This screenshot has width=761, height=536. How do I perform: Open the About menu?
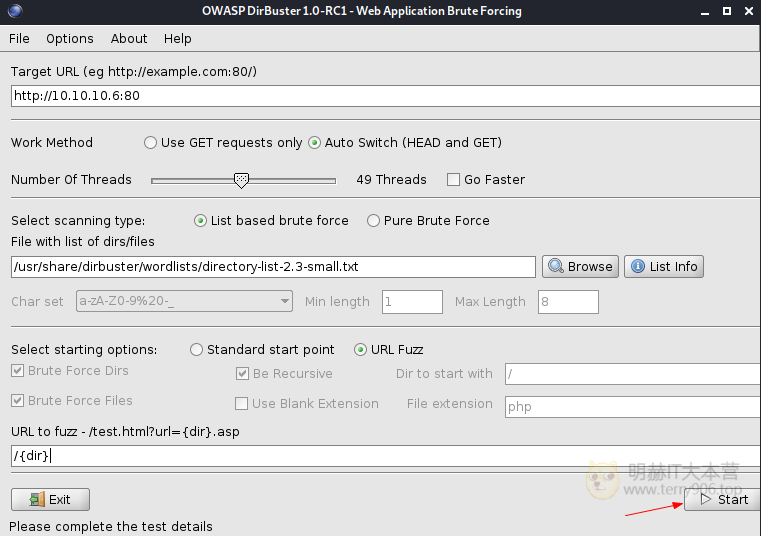click(x=129, y=39)
